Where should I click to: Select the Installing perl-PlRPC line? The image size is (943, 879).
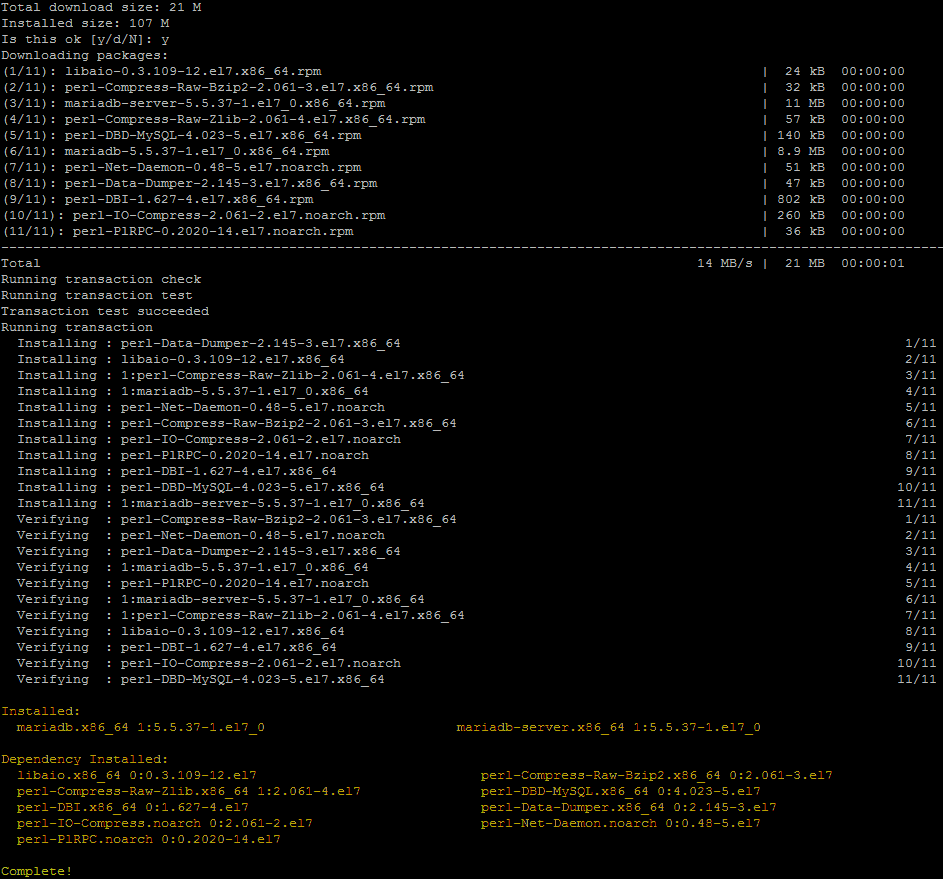point(476,456)
